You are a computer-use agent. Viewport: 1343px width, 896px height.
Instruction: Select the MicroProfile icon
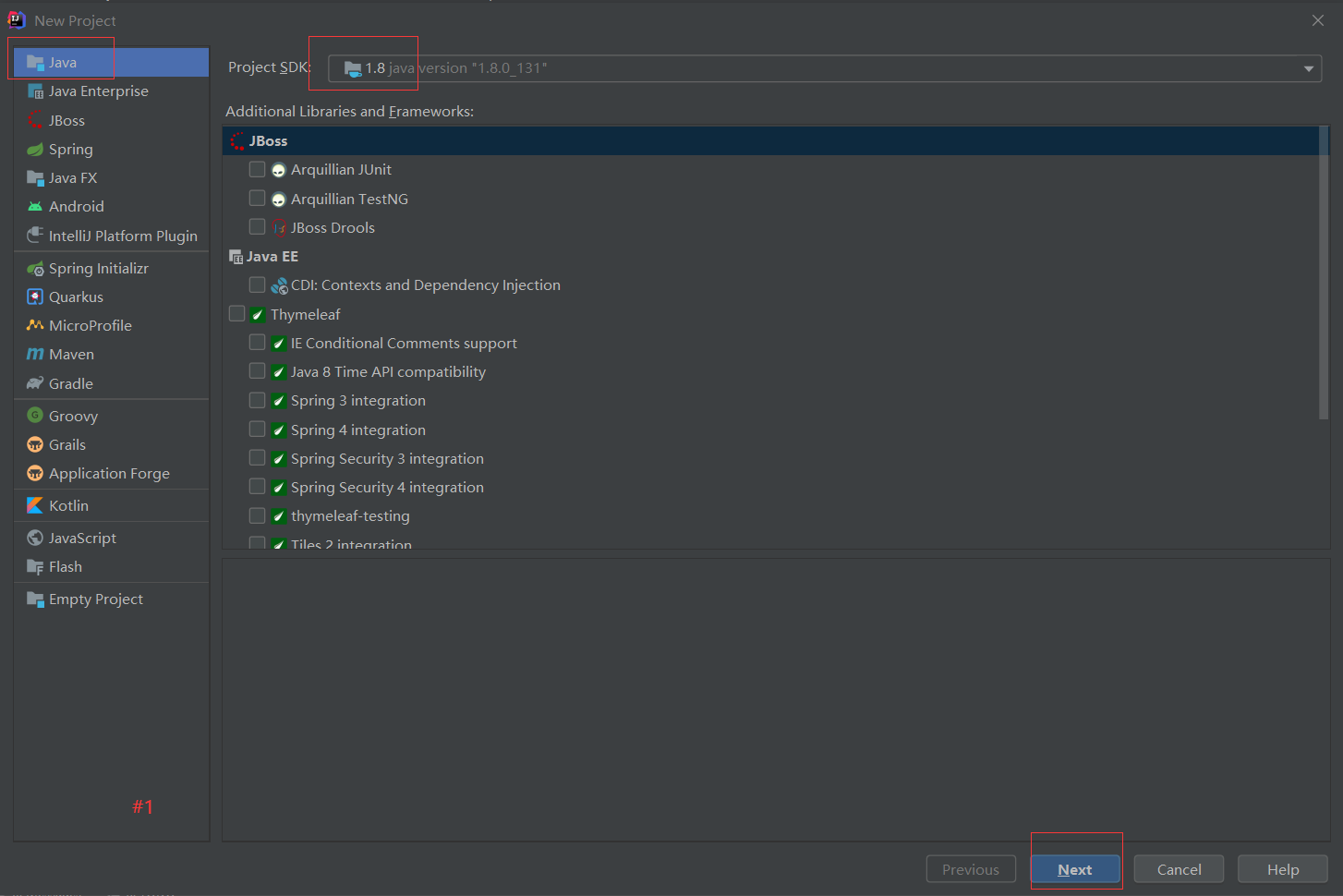(36, 325)
